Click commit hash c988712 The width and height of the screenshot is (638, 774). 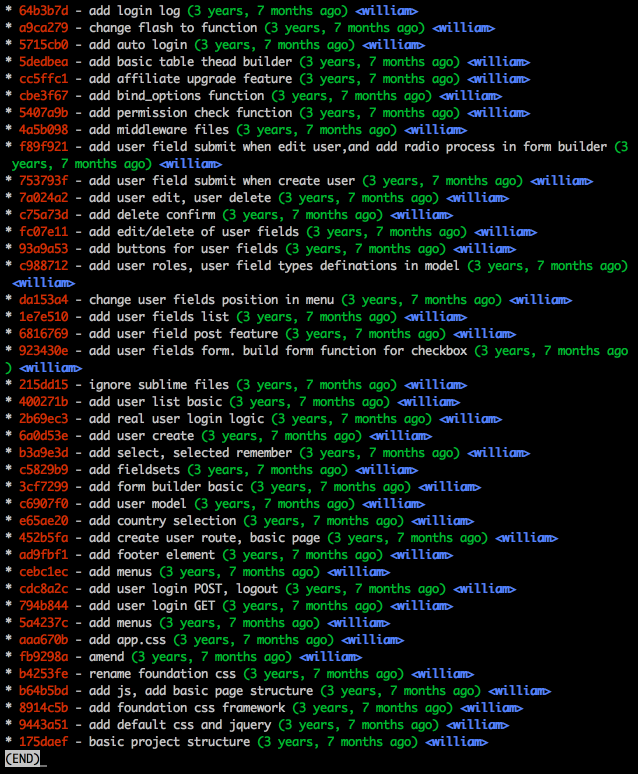pos(43,266)
